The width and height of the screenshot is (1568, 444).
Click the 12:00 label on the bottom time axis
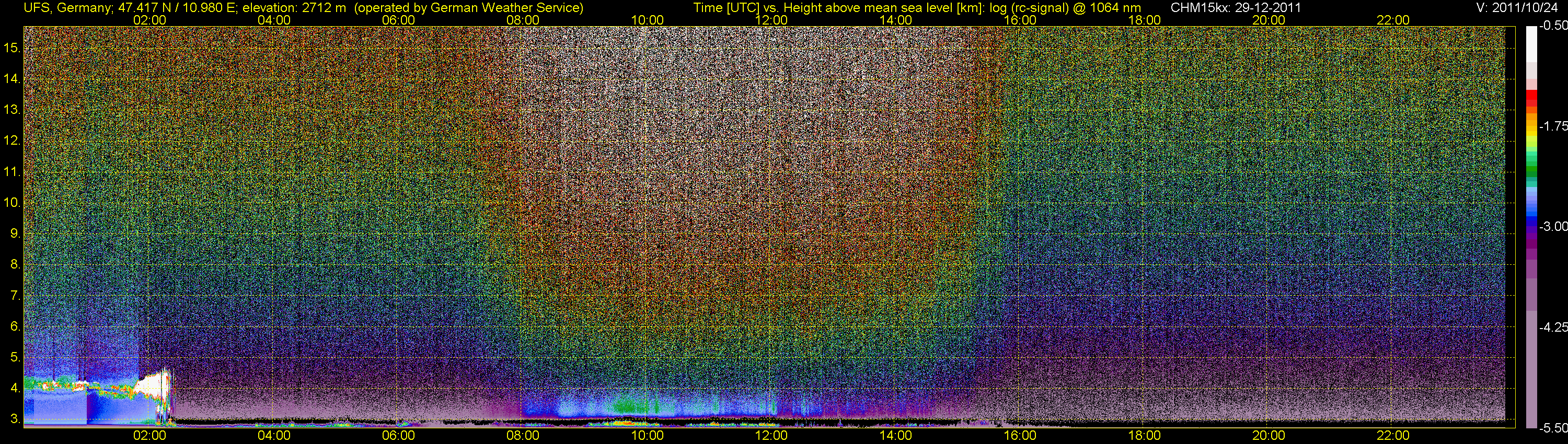pyautogui.click(x=771, y=436)
